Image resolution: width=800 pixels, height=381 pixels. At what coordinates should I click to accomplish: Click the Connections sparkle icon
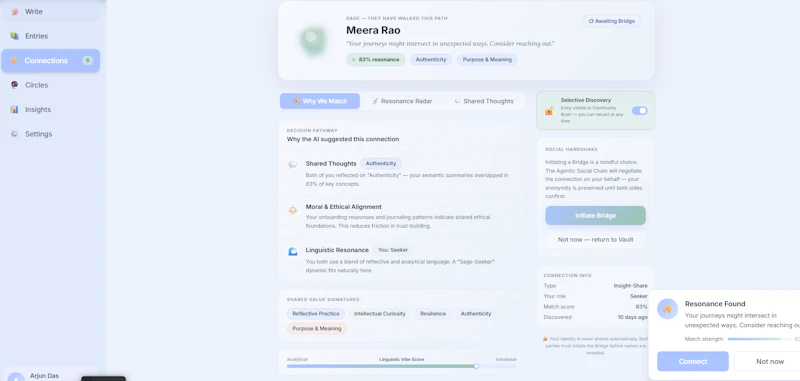(x=14, y=61)
